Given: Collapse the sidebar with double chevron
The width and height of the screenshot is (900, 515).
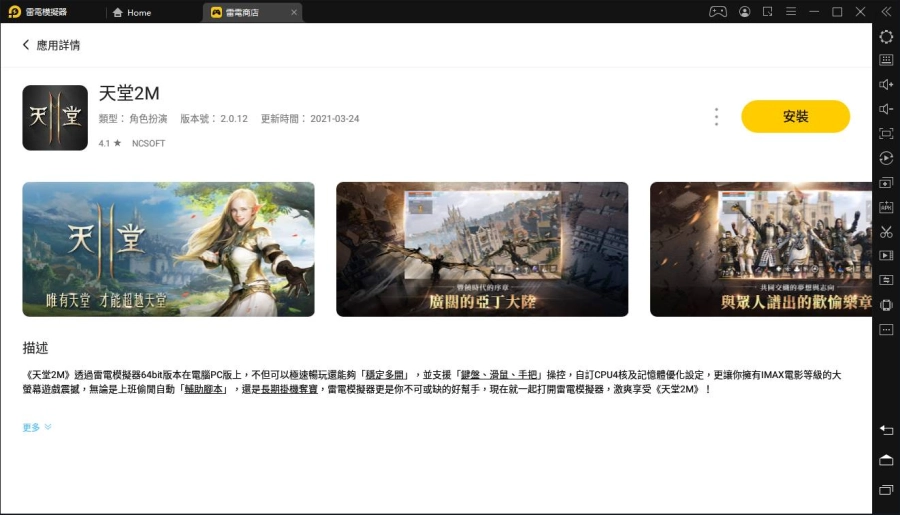Looking at the screenshot, I should pyautogui.click(x=886, y=11).
